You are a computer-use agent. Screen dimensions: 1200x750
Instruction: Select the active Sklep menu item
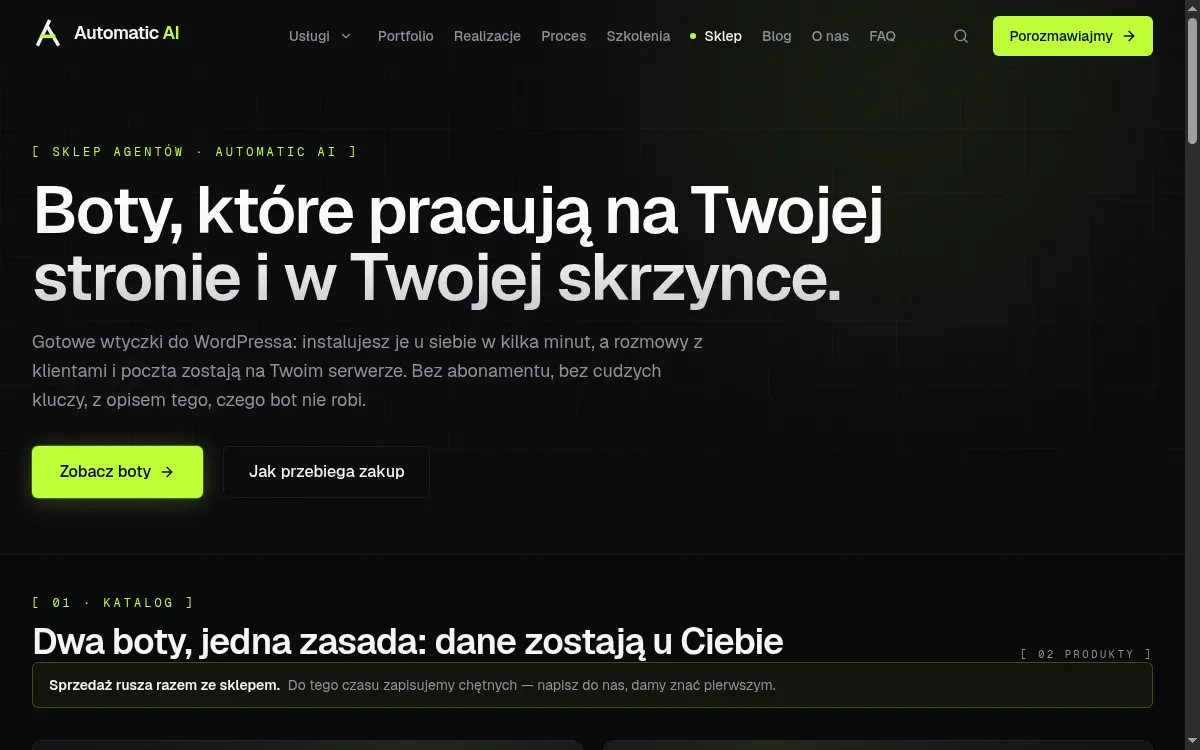click(x=722, y=36)
